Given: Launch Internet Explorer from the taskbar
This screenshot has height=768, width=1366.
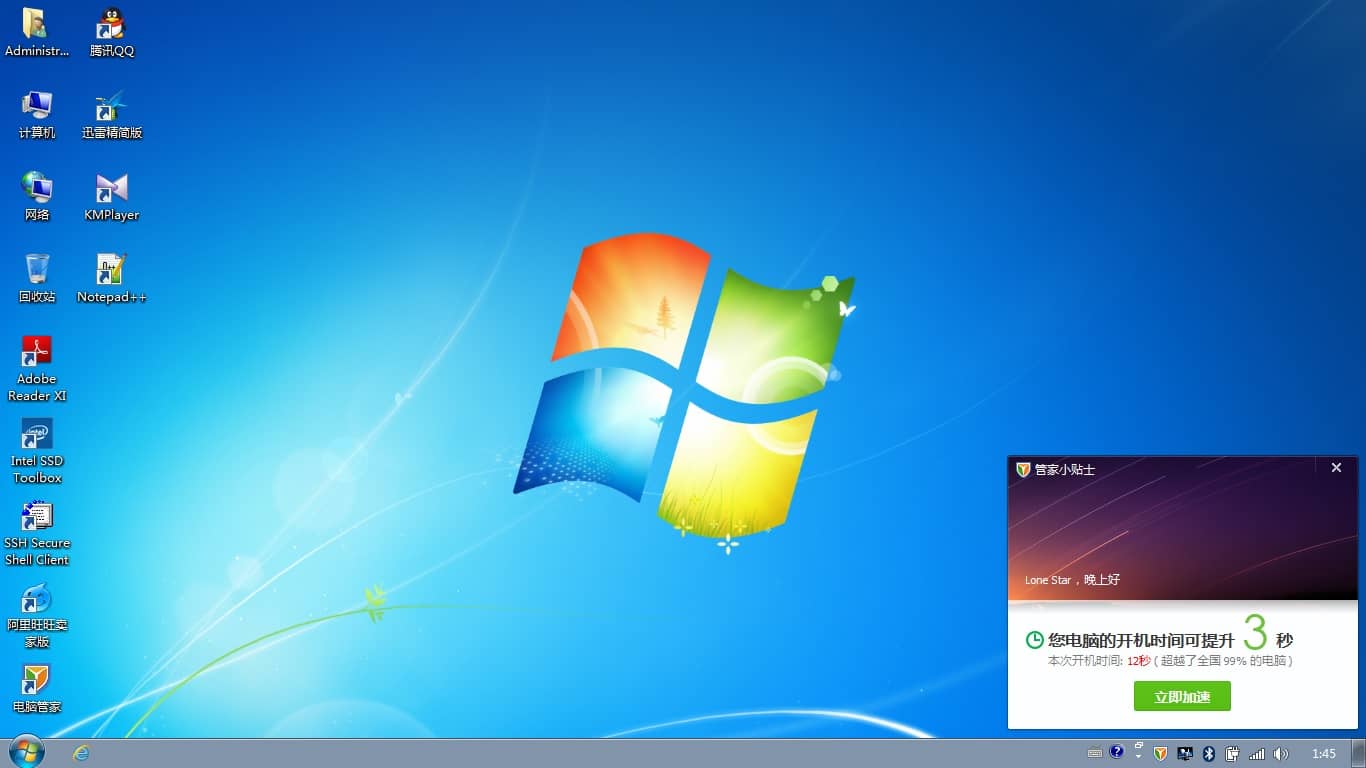Looking at the screenshot, I should tap(81, 753).
